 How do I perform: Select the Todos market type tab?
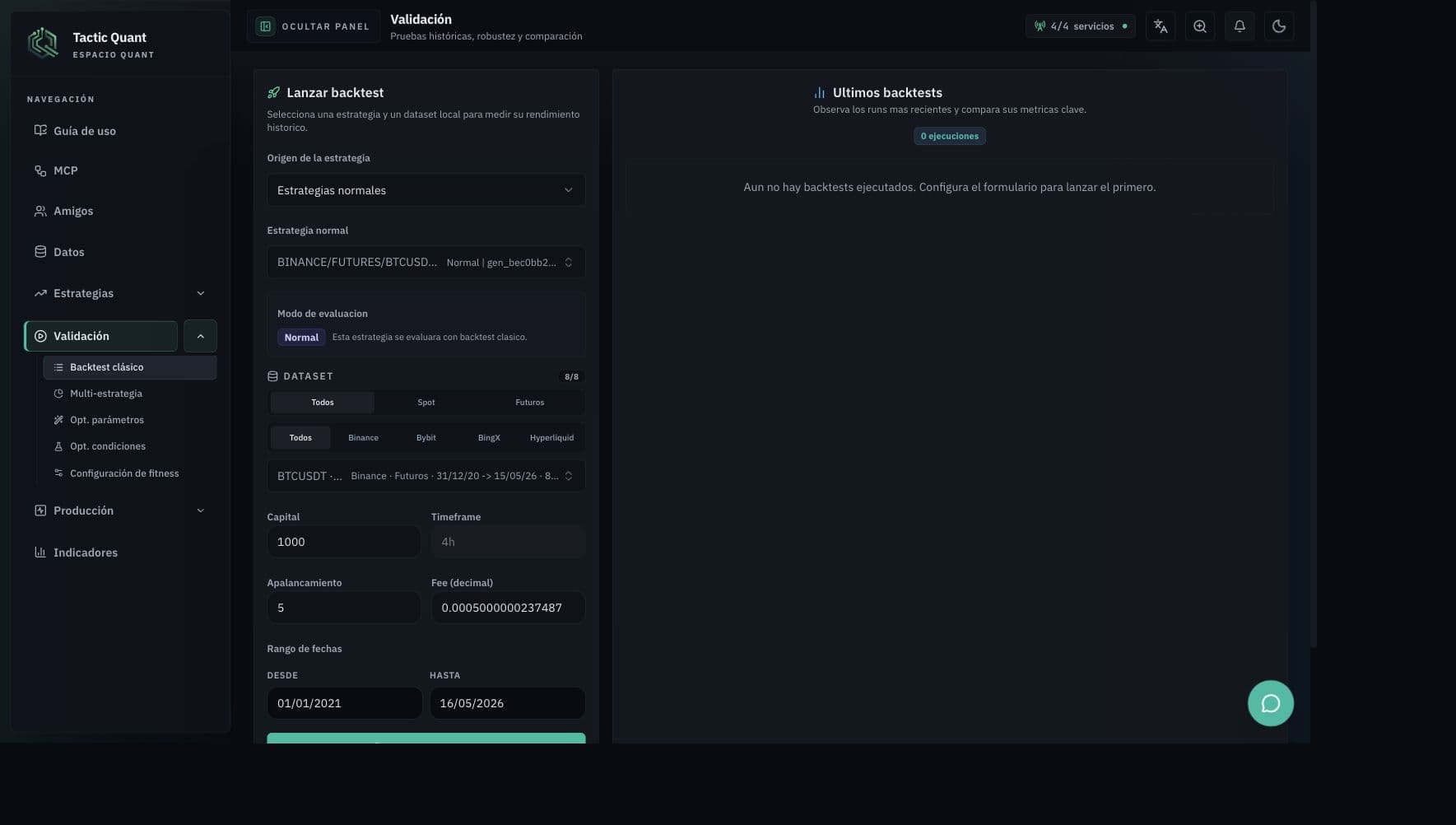(x=323, y=403)
